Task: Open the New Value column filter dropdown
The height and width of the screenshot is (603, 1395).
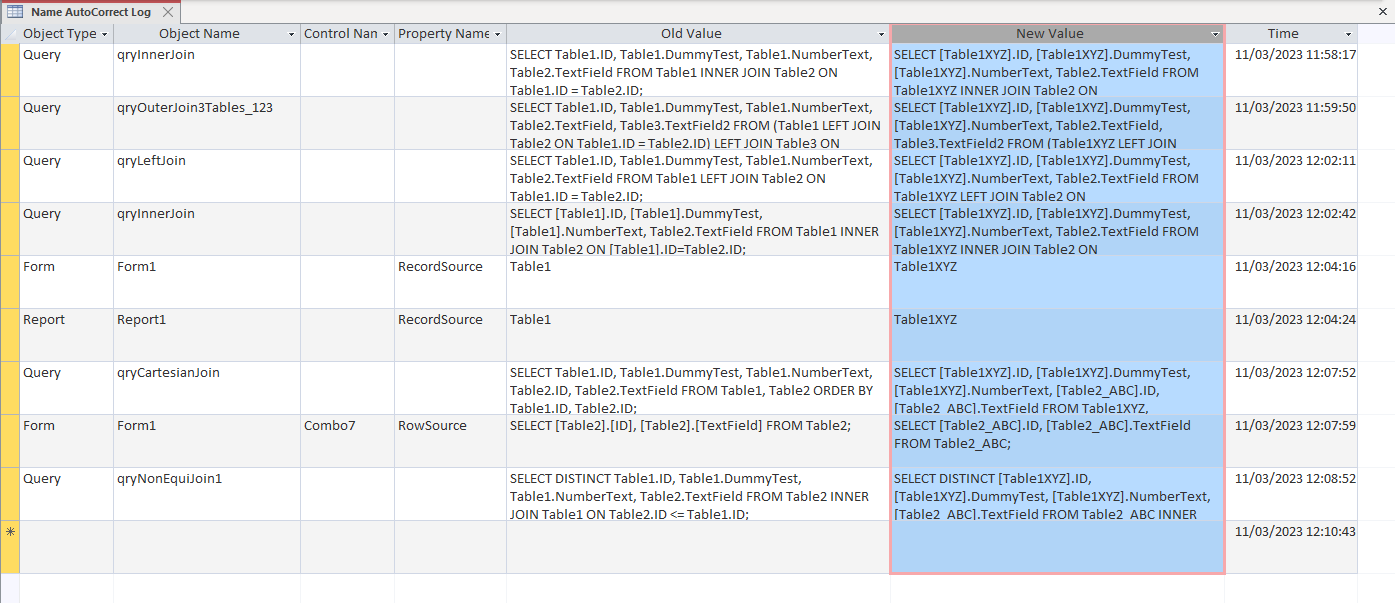Action: (1215, 34)
